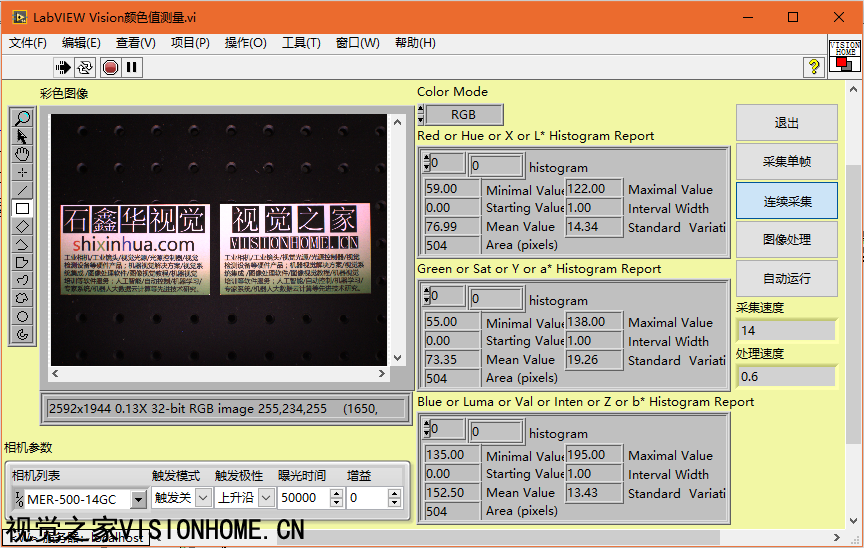Click the 采集单帧 button
Screen dimensions: 864x548
pos(787,162)
